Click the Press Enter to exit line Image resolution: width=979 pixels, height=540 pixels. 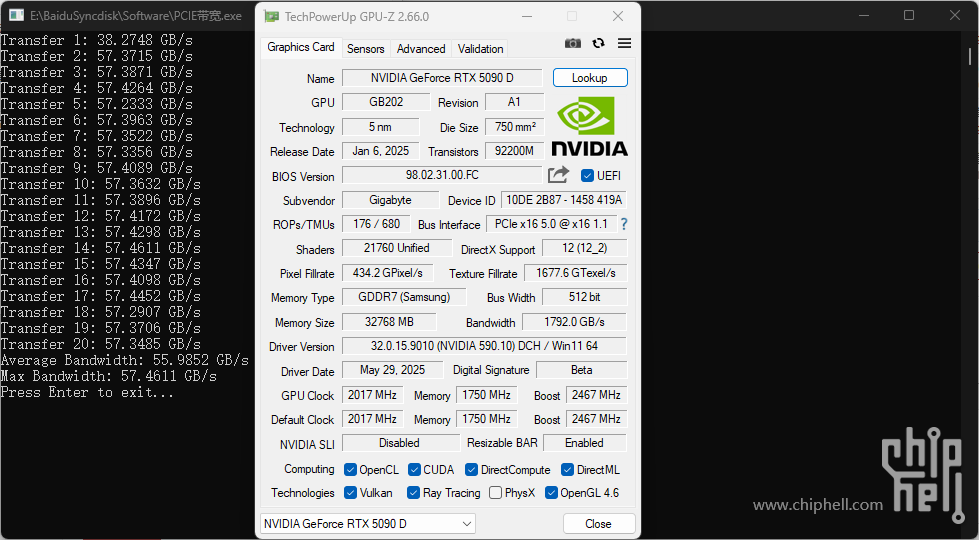(87, 392)
